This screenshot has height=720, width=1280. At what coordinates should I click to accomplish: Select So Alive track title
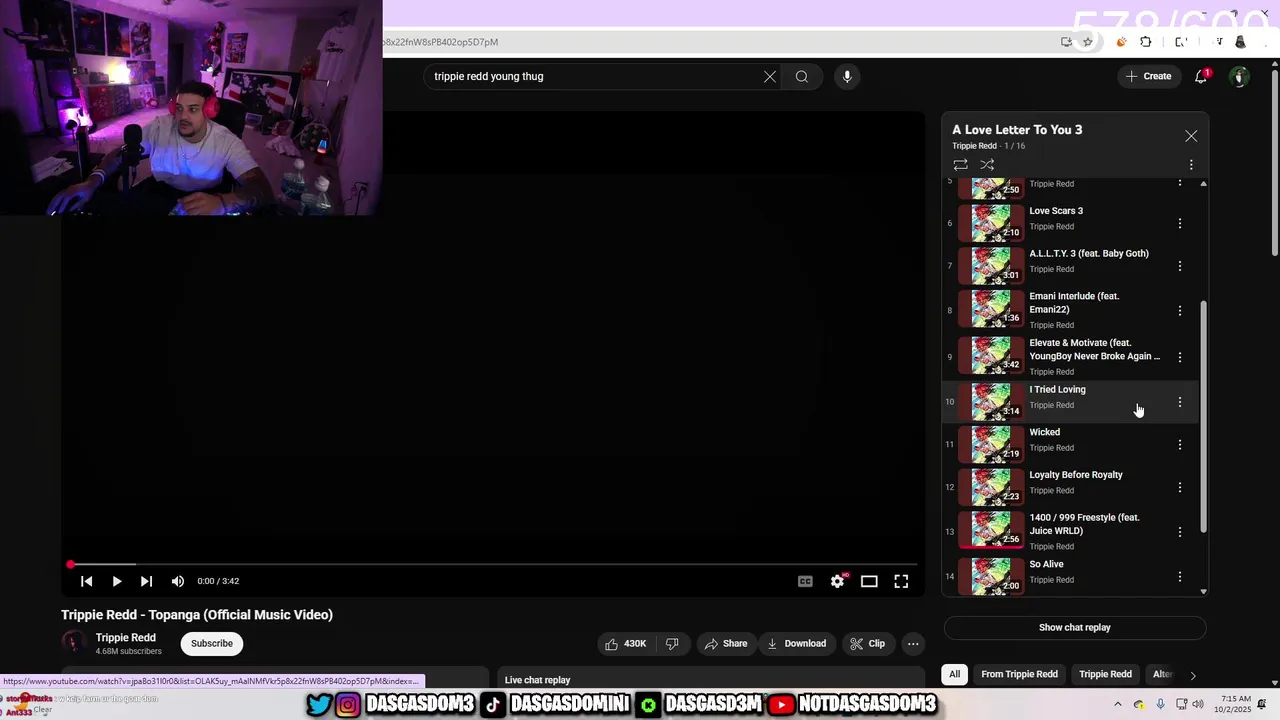[1046, 564]
